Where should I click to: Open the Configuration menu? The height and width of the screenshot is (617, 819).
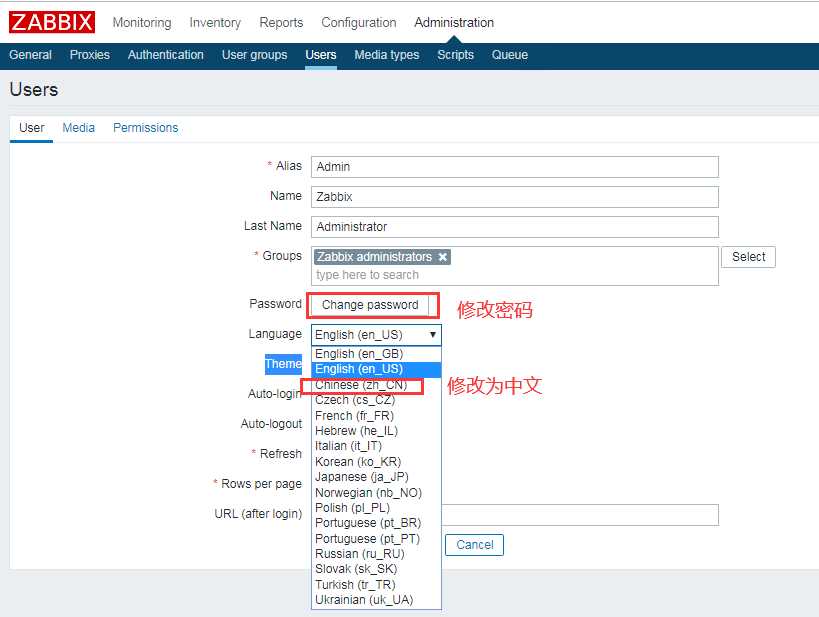tap(359, 22)
